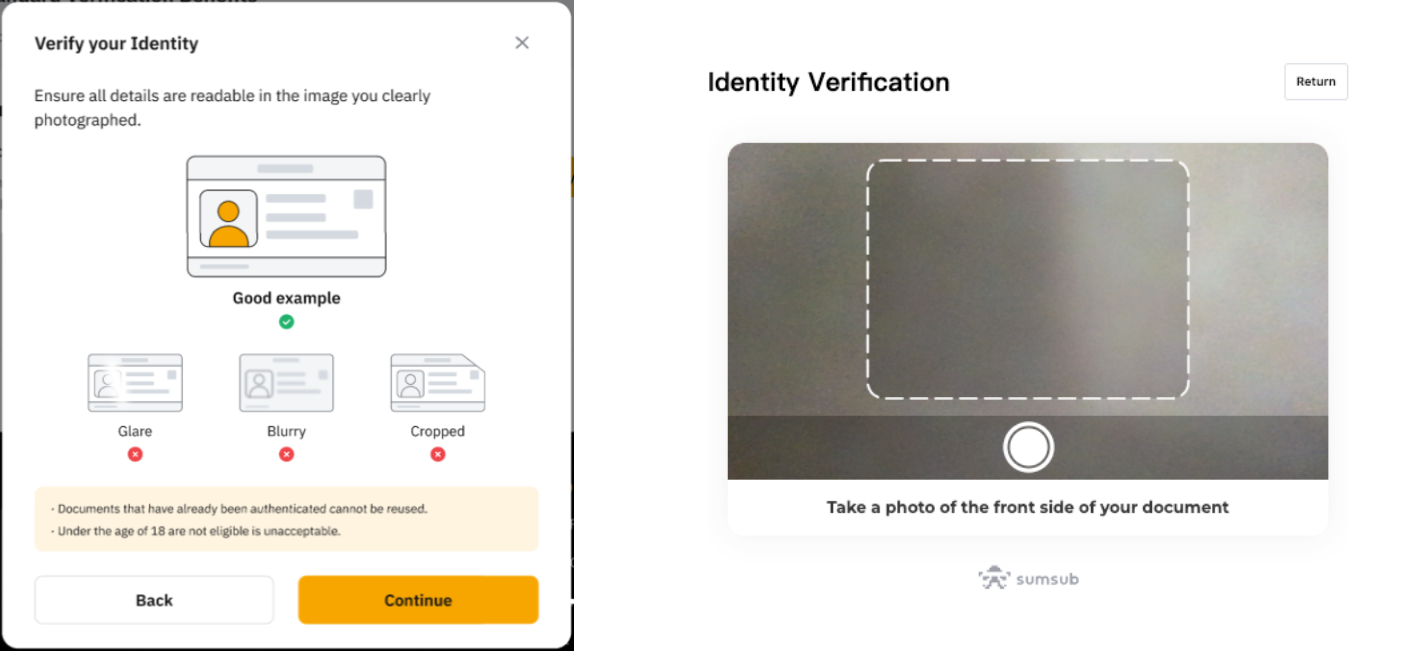Click the Blurry example card icon

tap(286, 383)
